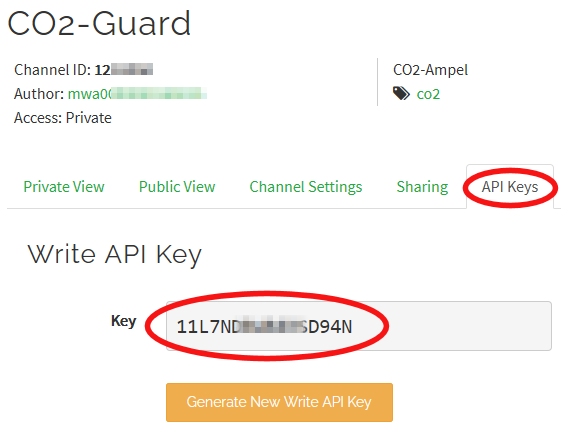This screenshot has width=561, height=431.
Task: Open the author profile link mwa0
Action: click(137, 94)
